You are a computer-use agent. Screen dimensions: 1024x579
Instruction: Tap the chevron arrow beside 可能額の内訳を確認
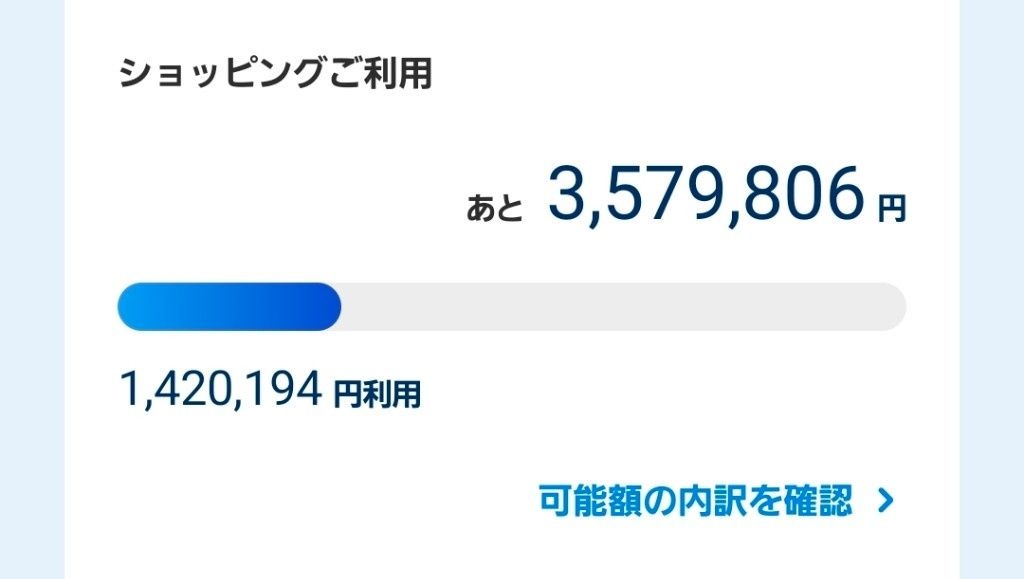[884, 501]
